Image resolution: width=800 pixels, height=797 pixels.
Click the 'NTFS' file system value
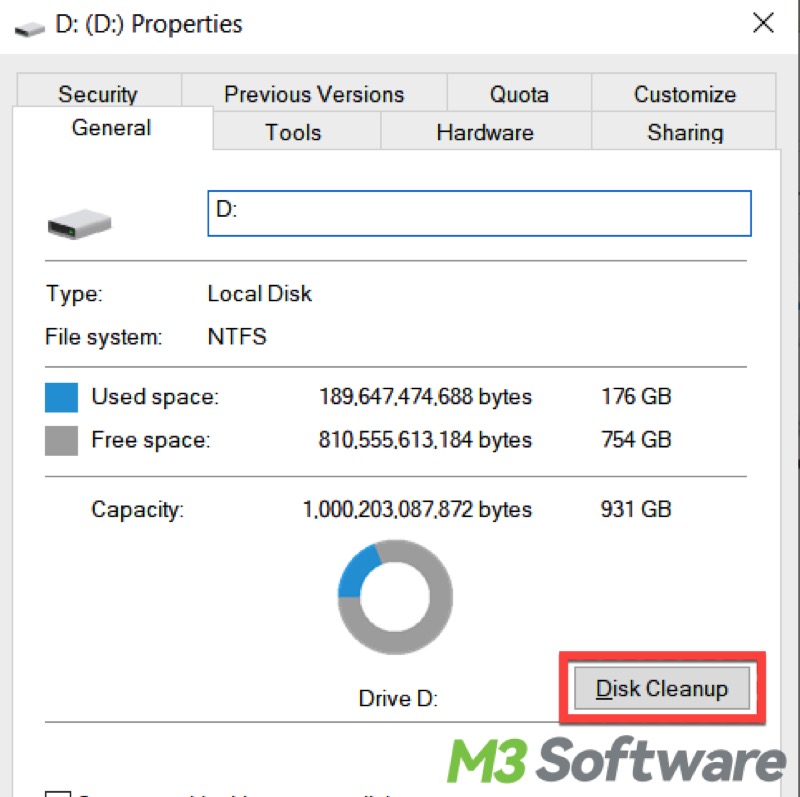point(237,337)
